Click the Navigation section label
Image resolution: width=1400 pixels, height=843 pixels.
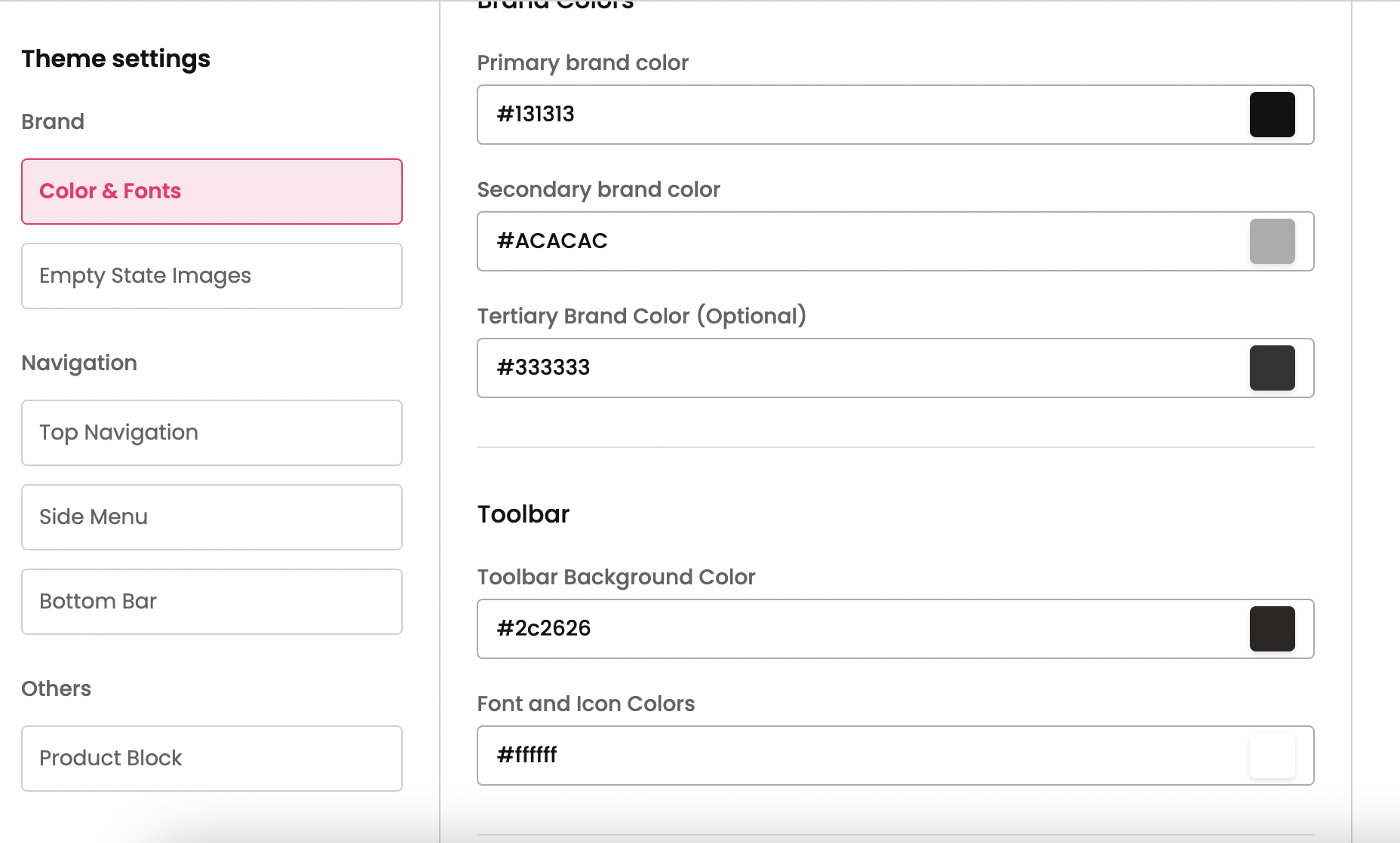tap(79, 363)
